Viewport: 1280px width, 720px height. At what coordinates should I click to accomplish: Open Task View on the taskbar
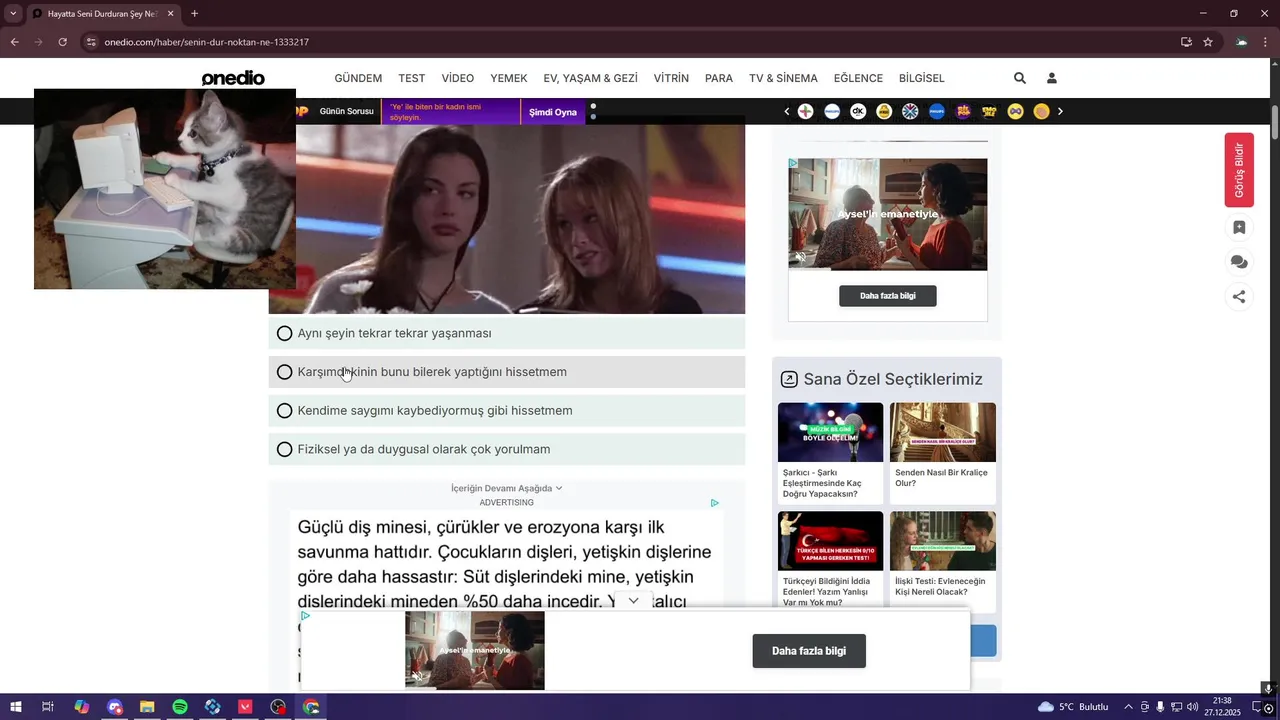click(48, 707)
